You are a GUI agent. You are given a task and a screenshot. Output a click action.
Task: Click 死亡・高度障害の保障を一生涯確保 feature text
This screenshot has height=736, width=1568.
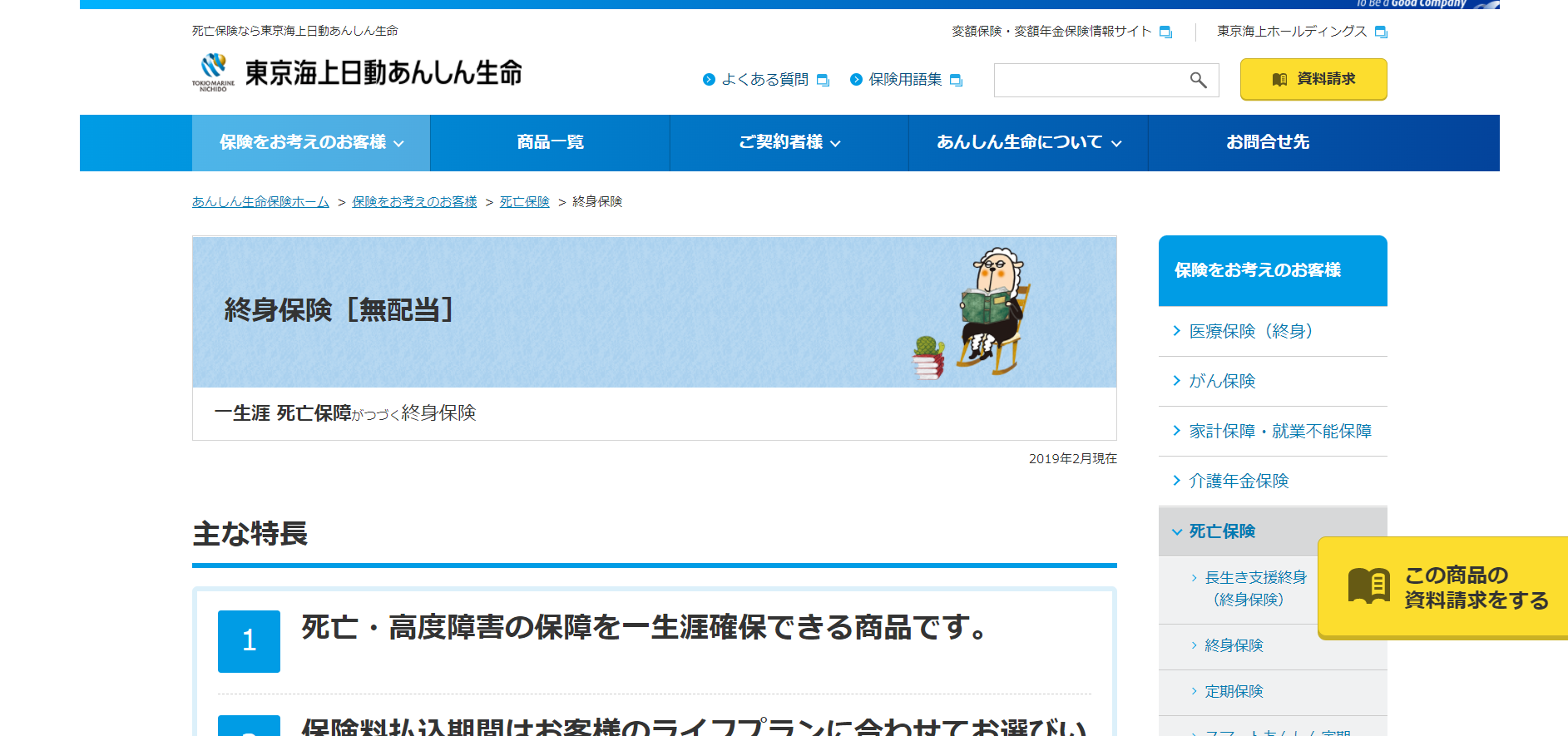click(645, 627)
